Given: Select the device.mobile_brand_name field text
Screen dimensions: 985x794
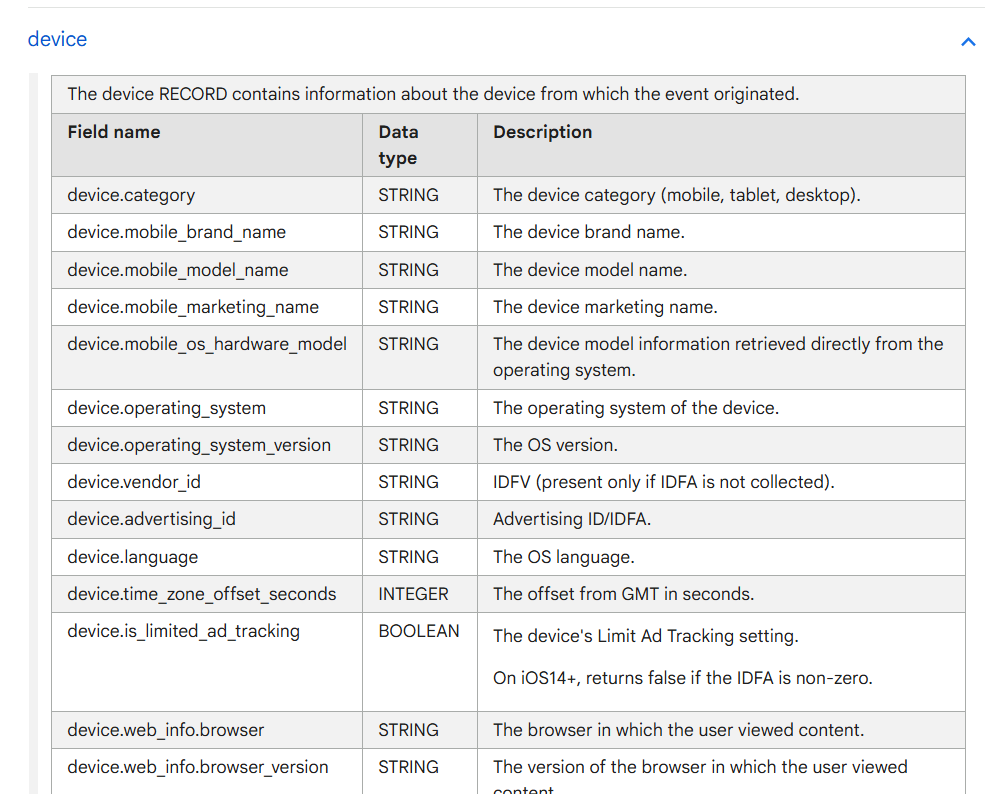Looking at the screenshot, I should click(x=176, y=232).
